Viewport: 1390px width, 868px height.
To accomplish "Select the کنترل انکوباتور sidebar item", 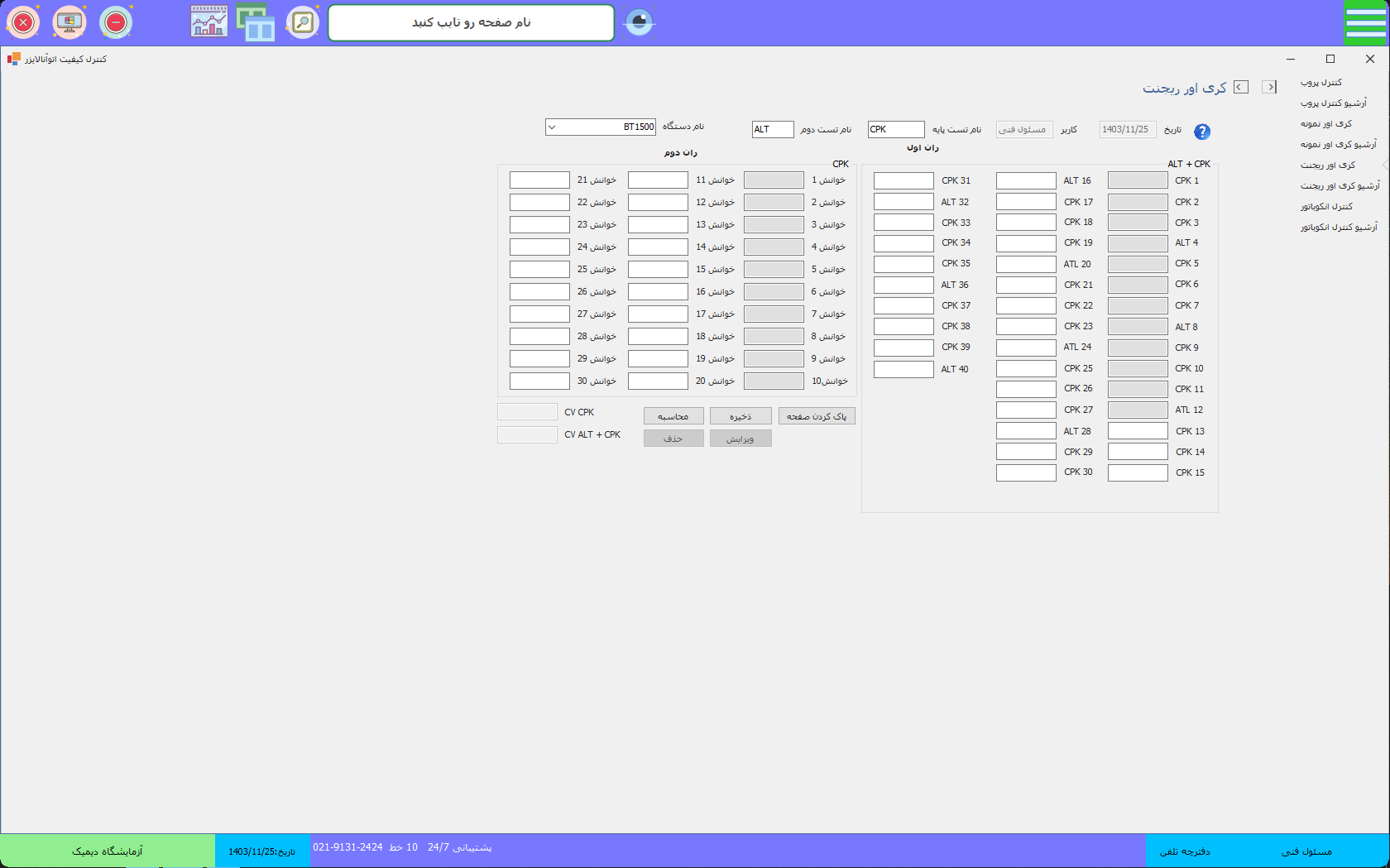I will tap(1326, 207).
